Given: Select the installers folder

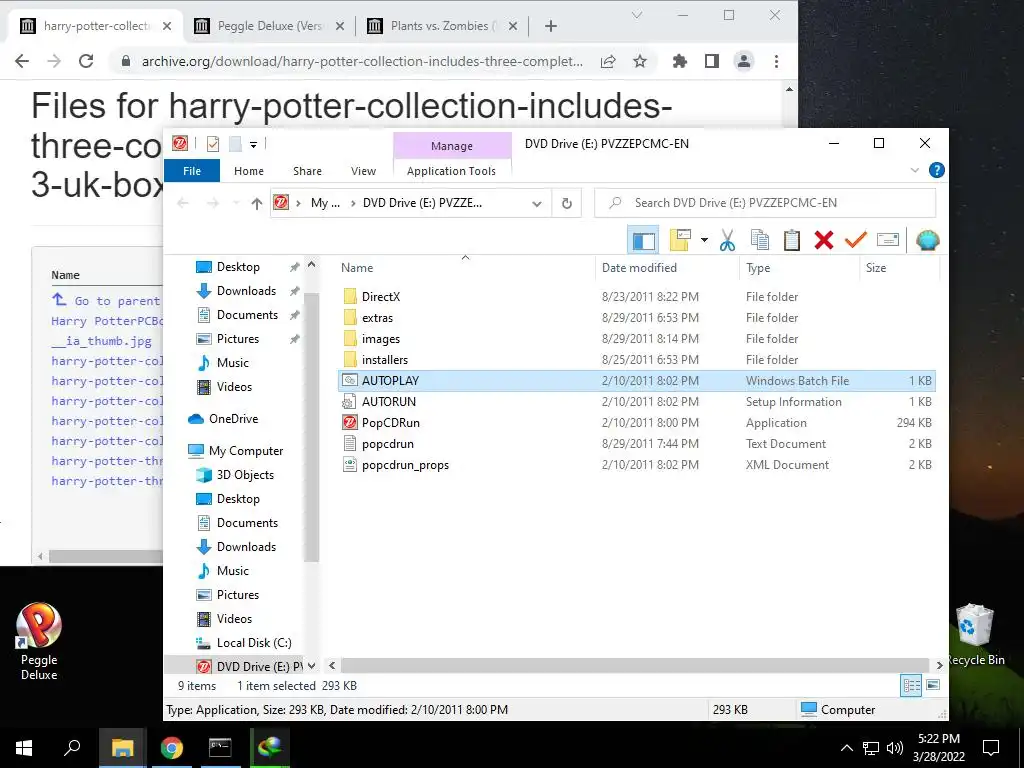Looking at the screenshot, I should pyautogui.click(x=385, y=360).
